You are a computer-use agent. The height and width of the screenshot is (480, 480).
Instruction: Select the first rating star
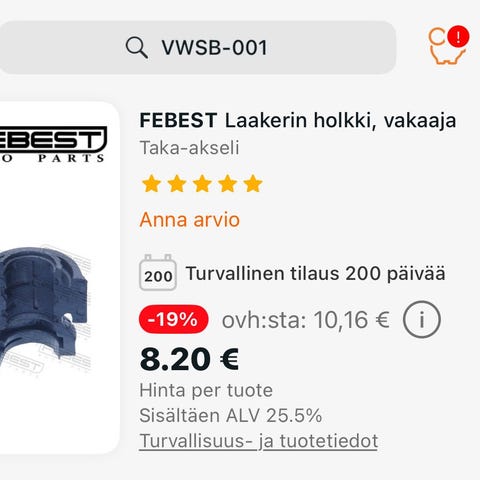coord(152,184)
